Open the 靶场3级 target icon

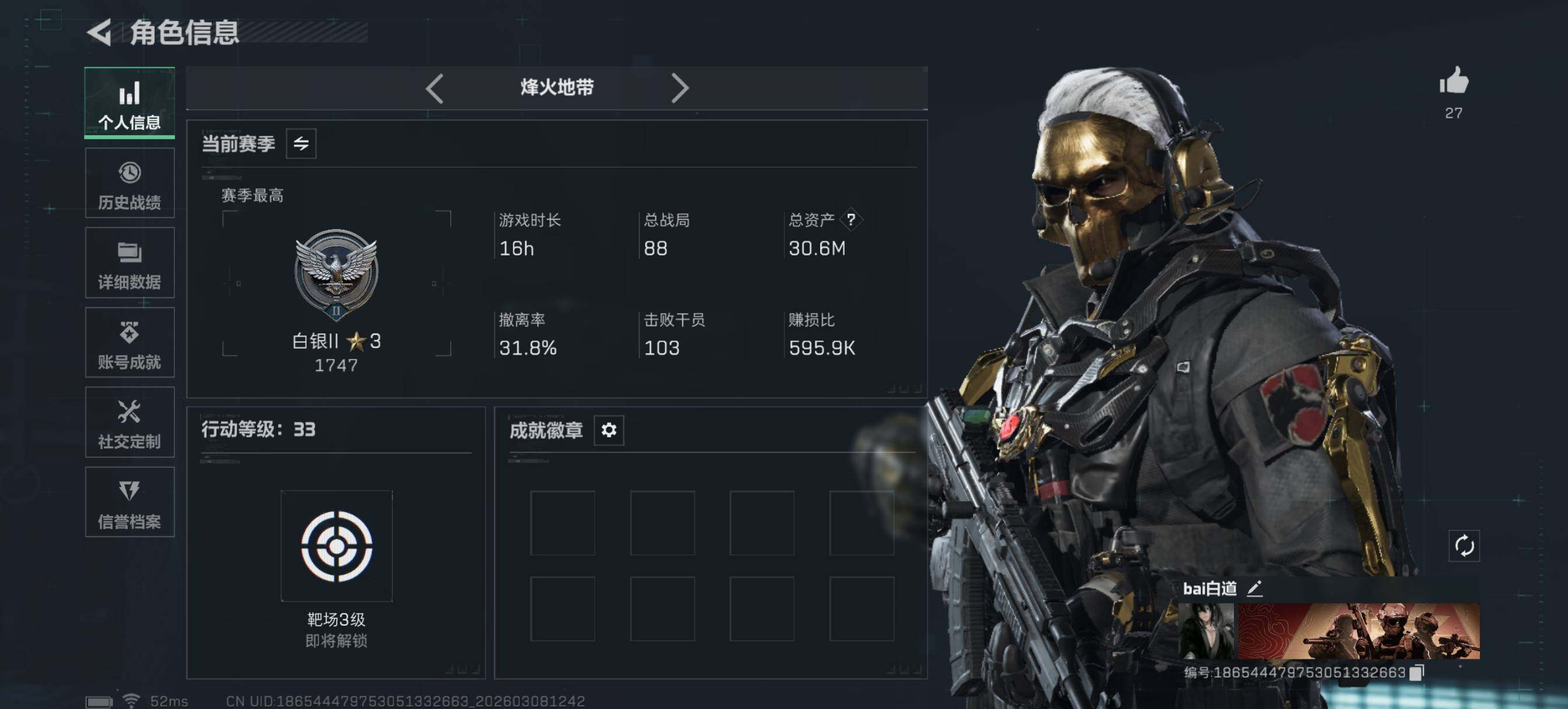point(337,546)
